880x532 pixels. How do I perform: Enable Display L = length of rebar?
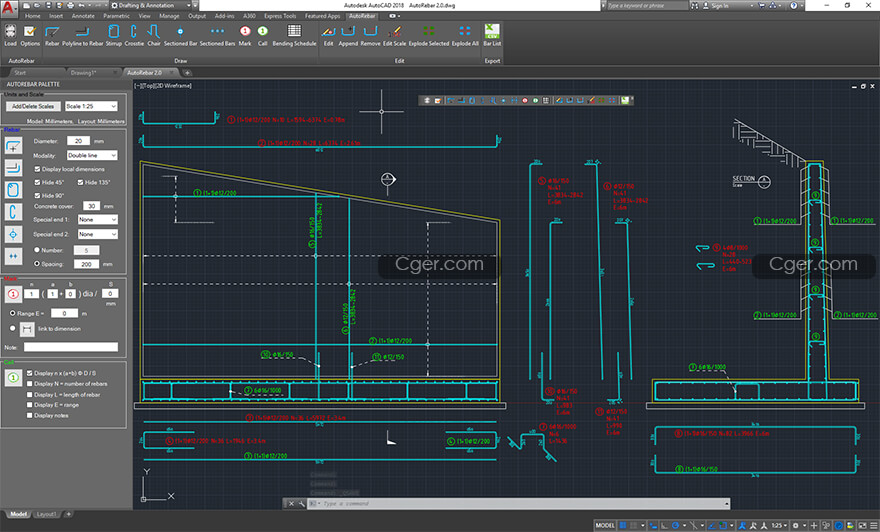29,395
